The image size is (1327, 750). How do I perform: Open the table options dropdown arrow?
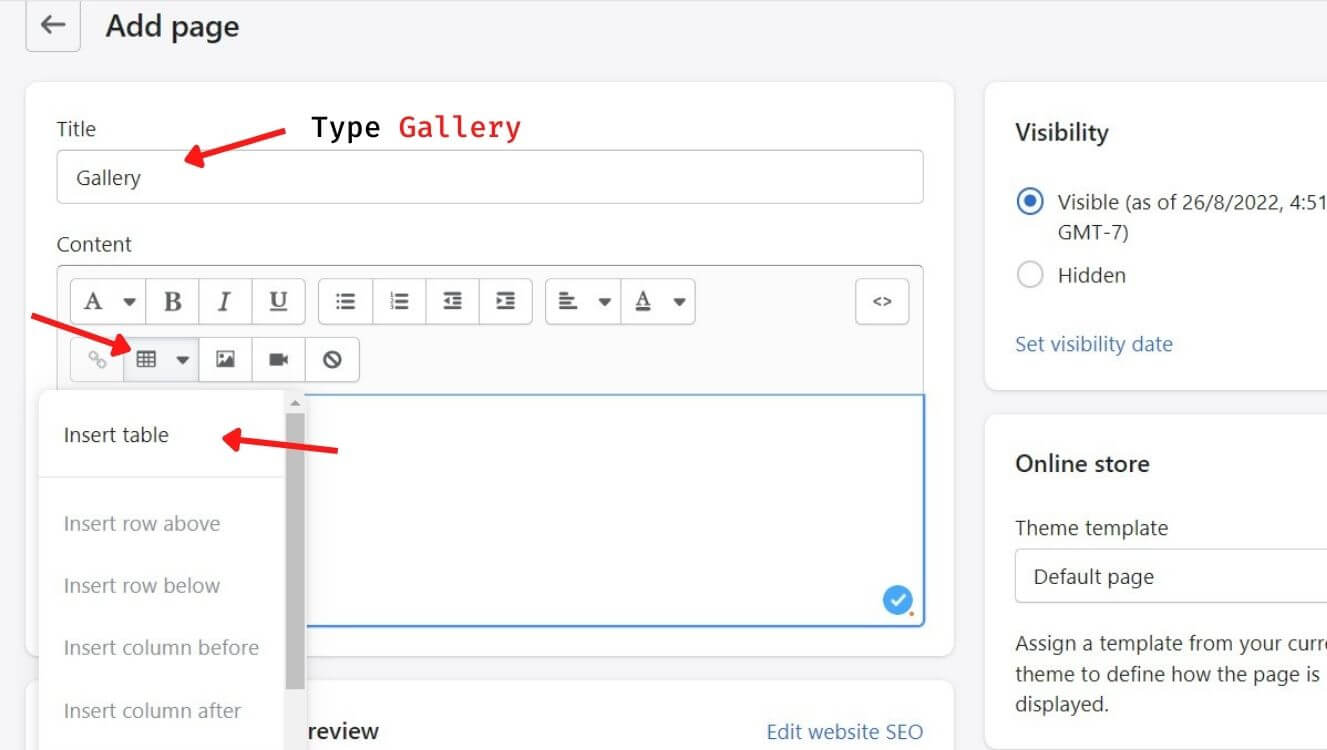pyautogui.click(x=182, y=359)
